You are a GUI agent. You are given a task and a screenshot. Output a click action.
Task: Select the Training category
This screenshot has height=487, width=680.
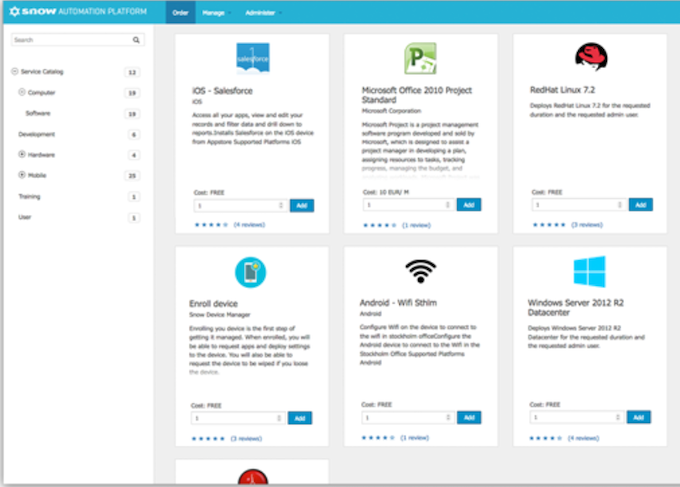point(29,196)
